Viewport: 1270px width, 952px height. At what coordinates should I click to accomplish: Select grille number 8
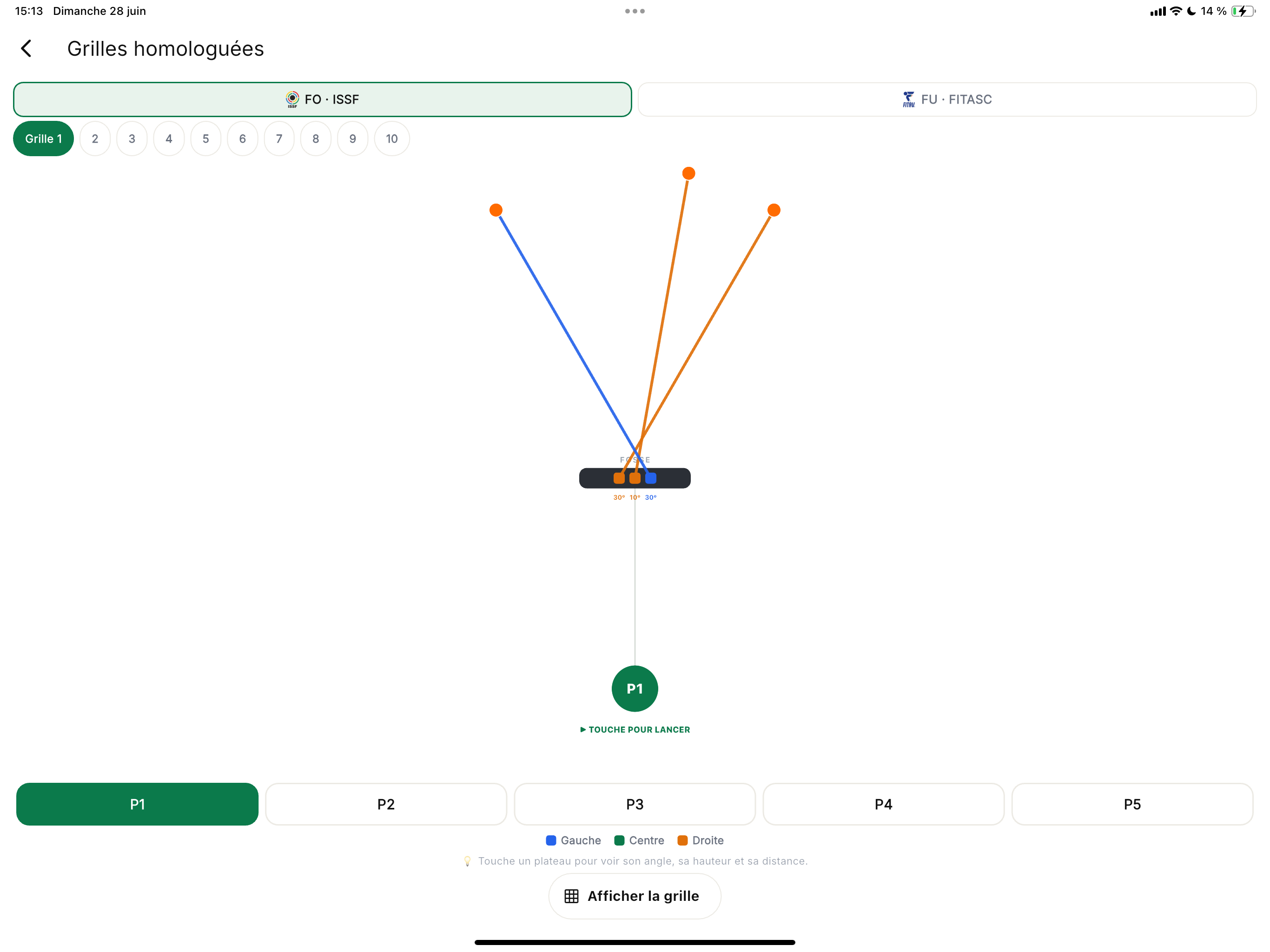(316, 139)
